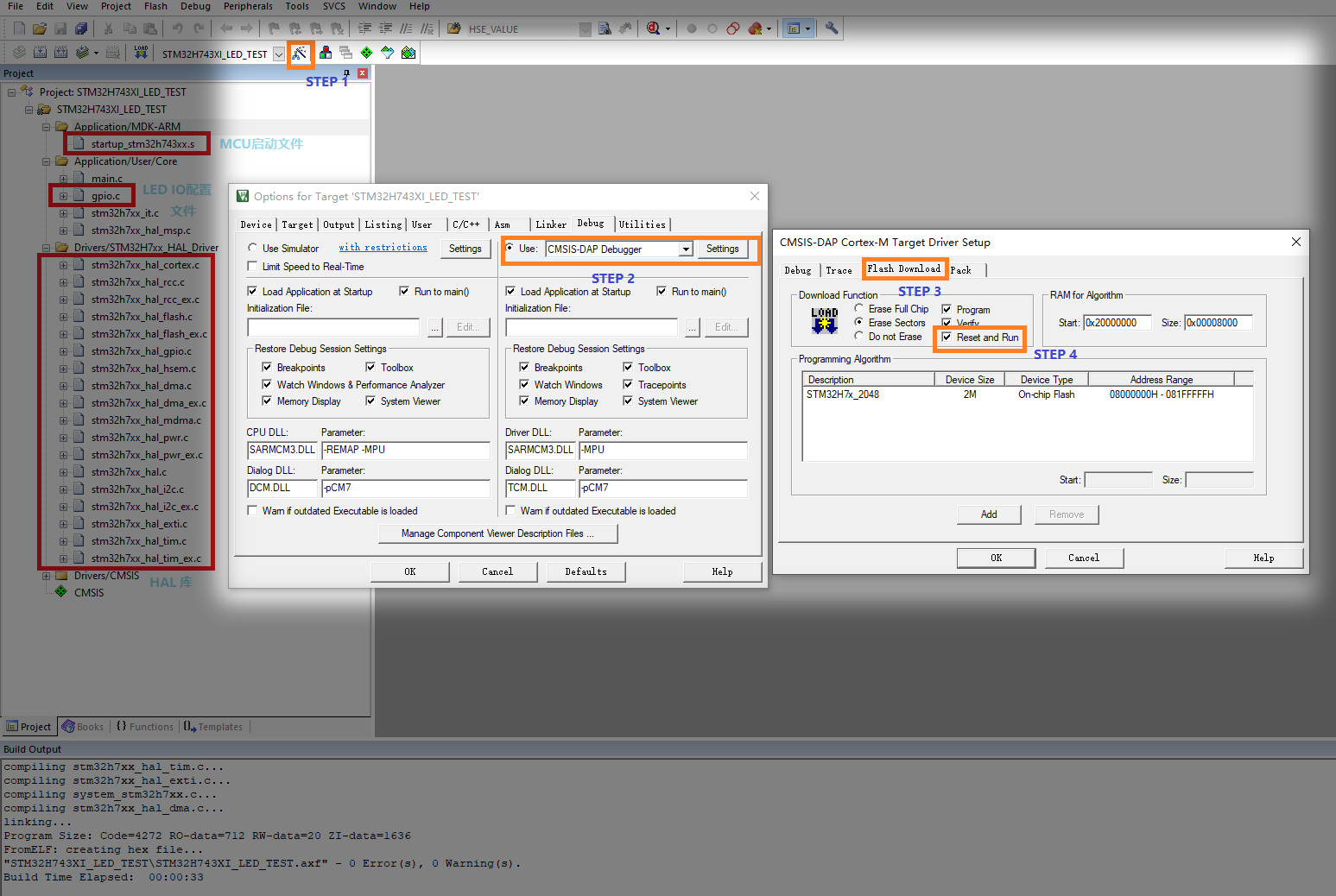
Task: Expand the main.c tree node
Action: tap(63, 179)
